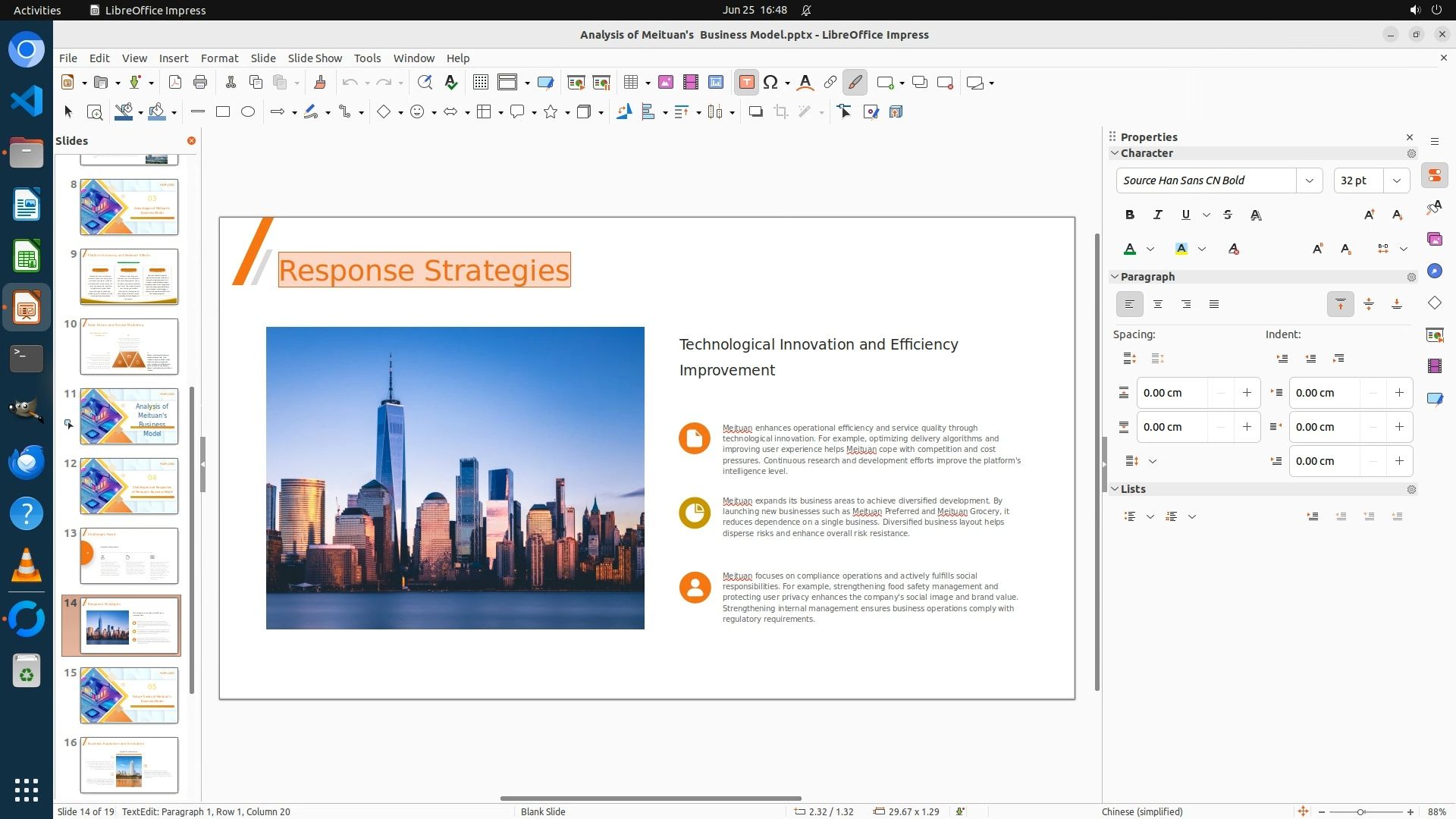Open Thunderbird from the dock
The height and width of the screenshot is (819, 1456).
(27, 462)
